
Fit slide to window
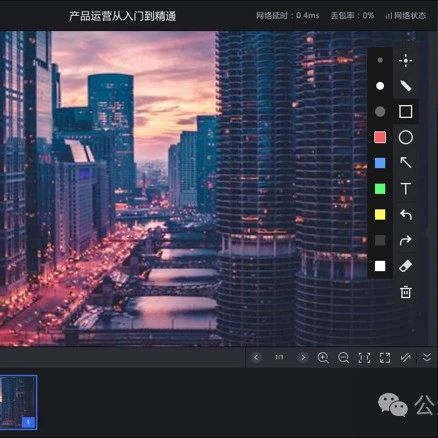click(x=364, y=358)
